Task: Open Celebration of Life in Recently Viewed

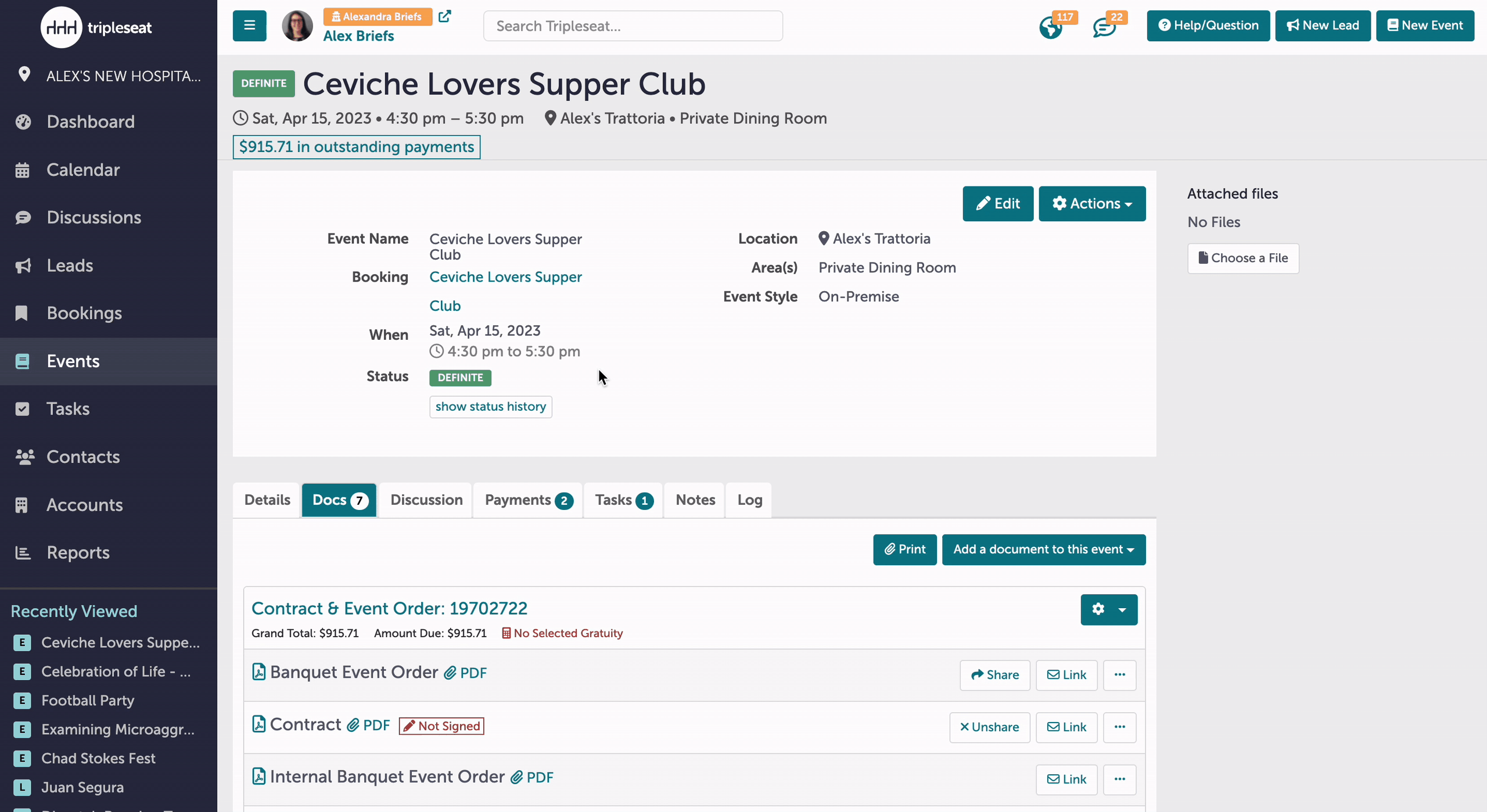Action: point(116,671)
